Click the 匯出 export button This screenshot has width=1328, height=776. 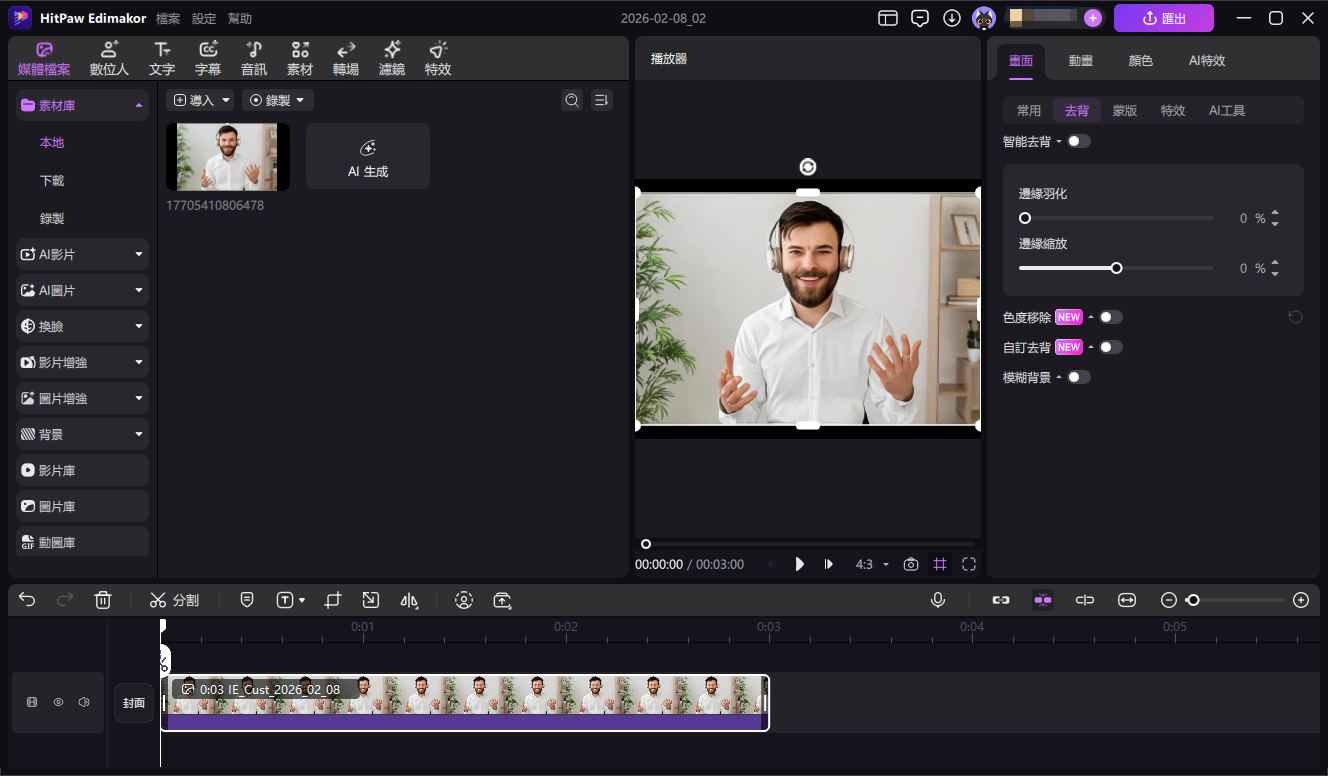pyautogui.click(x=1163, y=17)
